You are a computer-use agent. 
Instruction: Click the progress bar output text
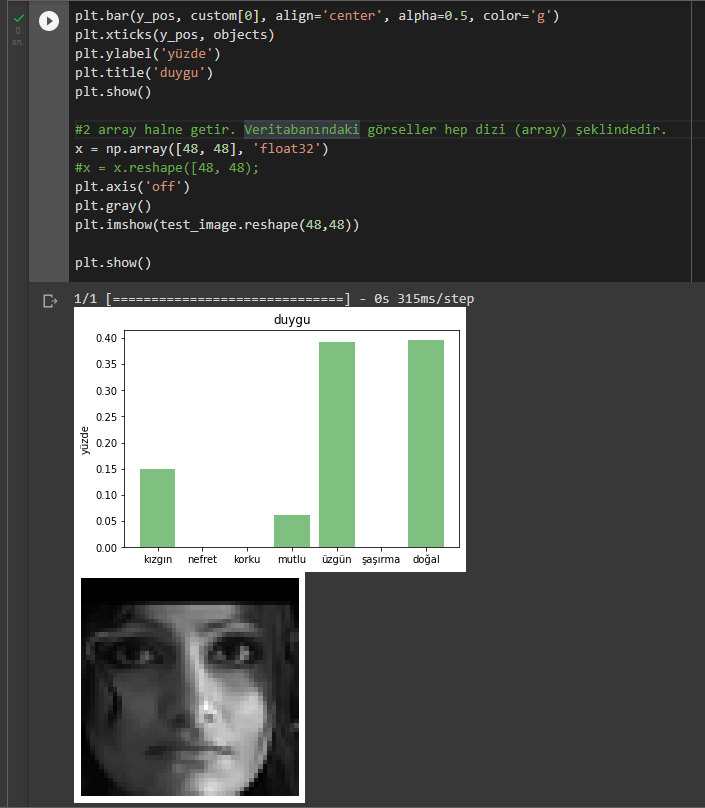point(274,299)
